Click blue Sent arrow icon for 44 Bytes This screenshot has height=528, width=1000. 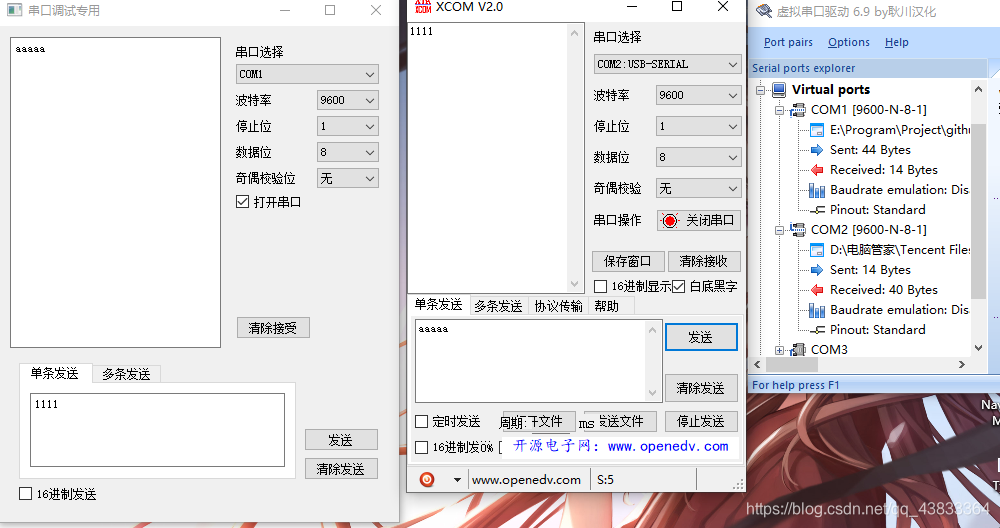tap(817, 150)
